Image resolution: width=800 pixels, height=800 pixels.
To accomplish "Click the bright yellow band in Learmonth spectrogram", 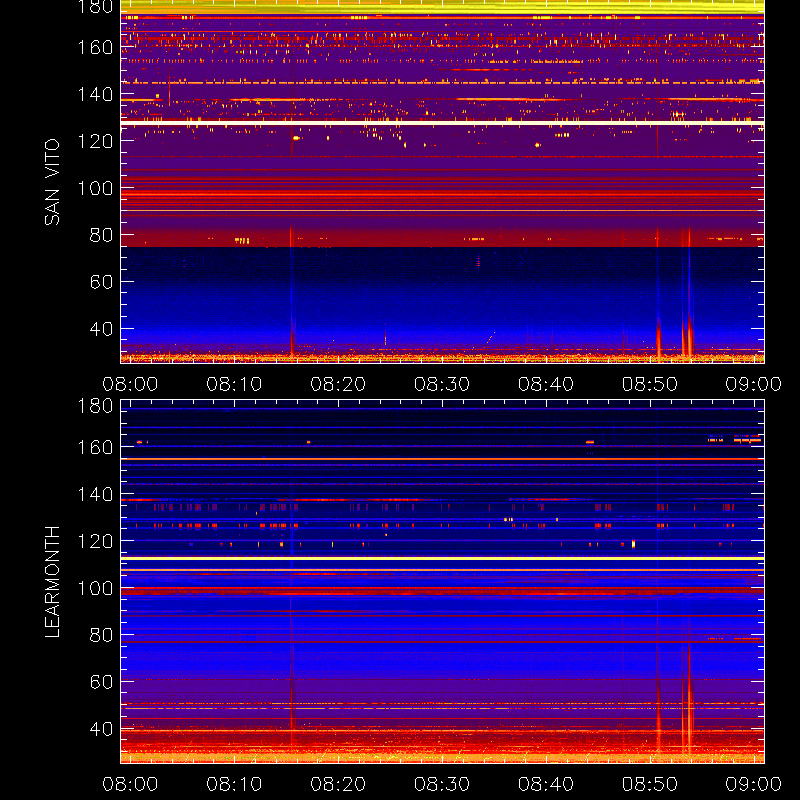I will [442, 559].
